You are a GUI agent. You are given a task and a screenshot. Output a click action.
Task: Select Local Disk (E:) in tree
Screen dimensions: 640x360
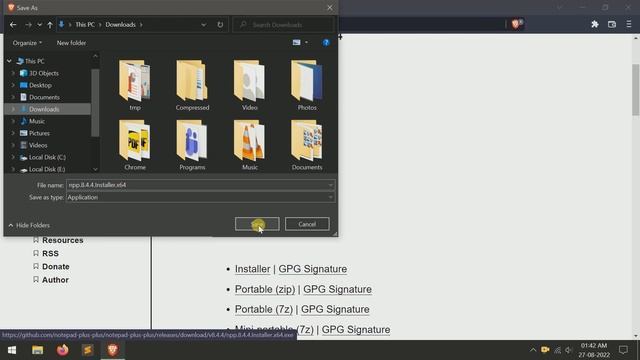(x=47, y=169)
